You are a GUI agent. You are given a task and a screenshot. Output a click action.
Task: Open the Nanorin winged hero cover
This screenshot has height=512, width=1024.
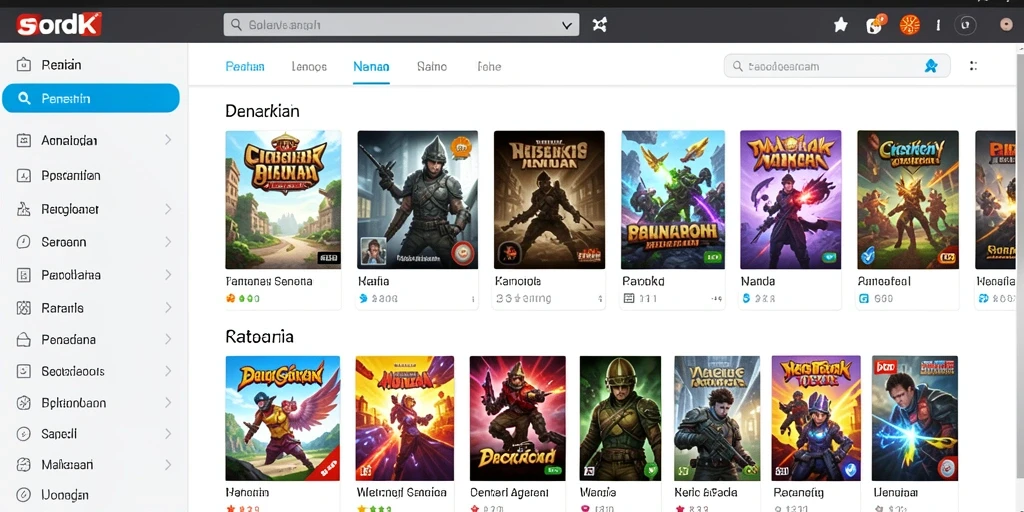tap(283, 418)
